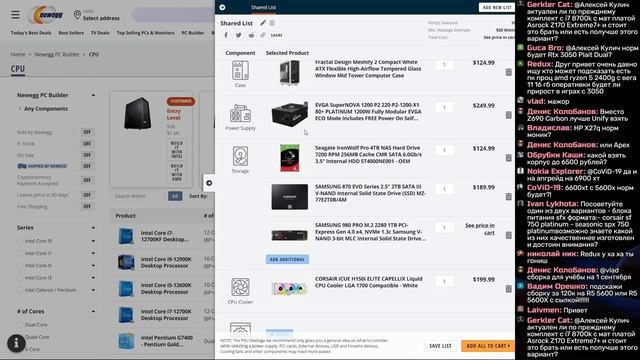Open the hamburger menu on Newegg
The width and height of the screenshot is (640, 360).
15,15
